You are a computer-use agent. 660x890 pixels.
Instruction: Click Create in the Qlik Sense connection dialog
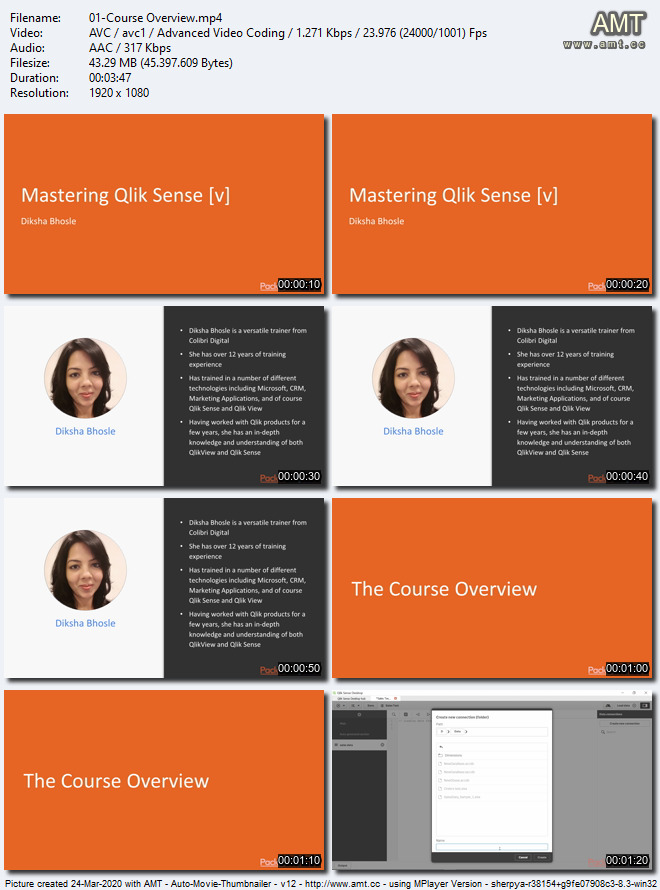point(542,857)
